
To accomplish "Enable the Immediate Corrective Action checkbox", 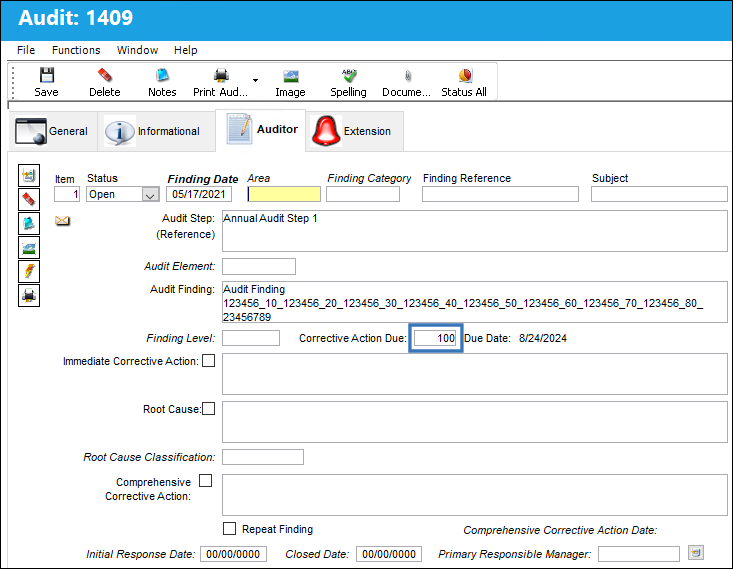I will coord(208,360).
